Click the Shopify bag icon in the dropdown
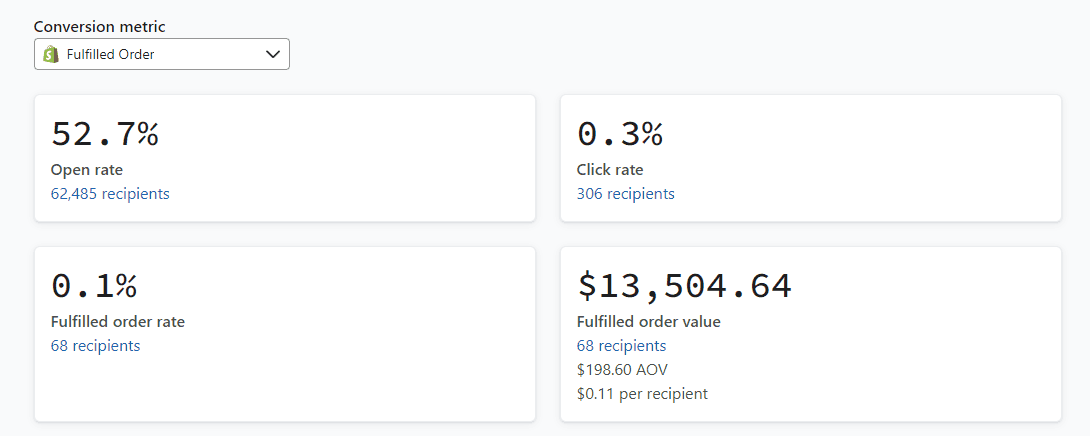 51,54
